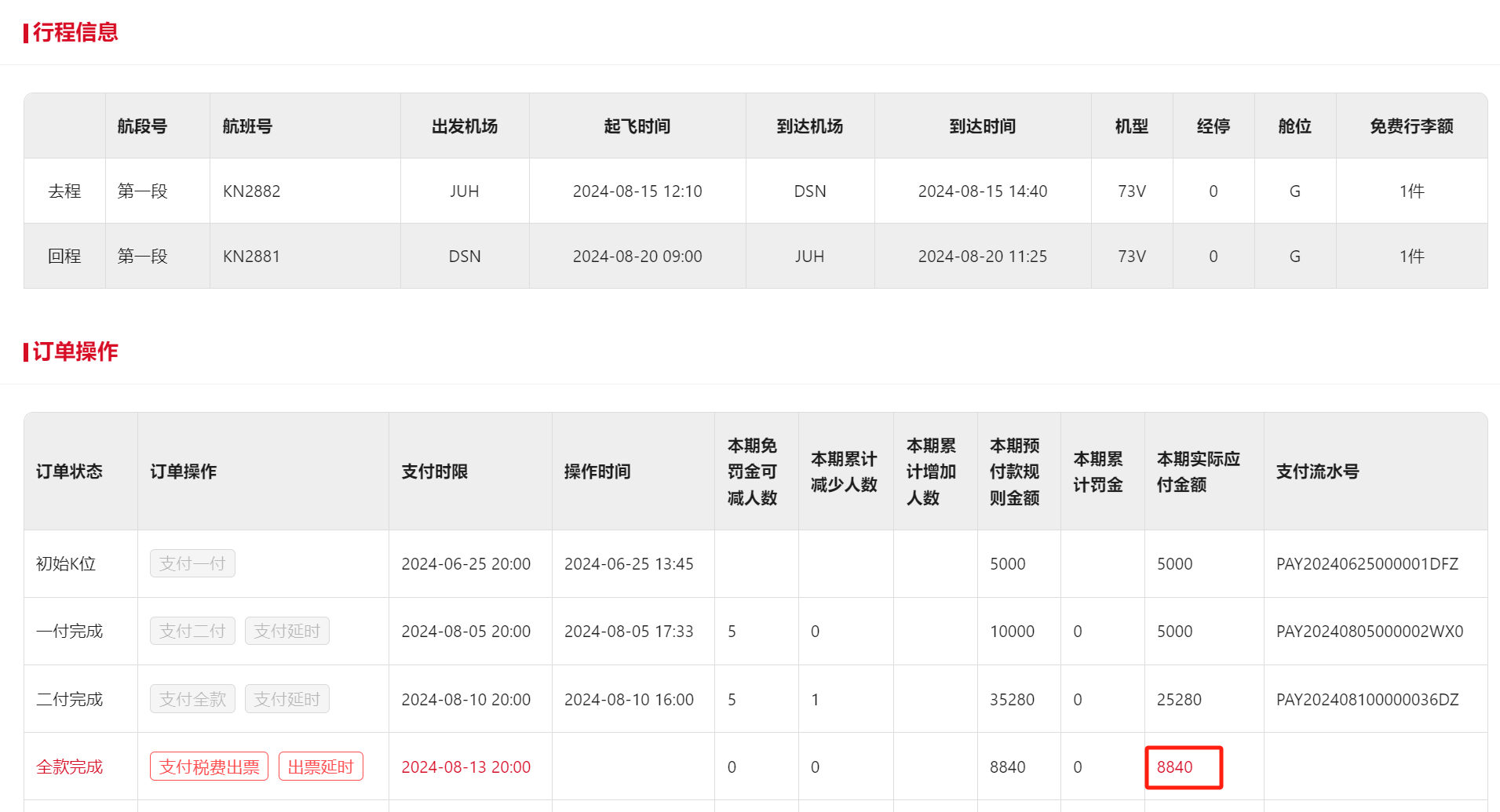Click 支付延时 in the 一付完成 row
This screenshot has height=812, width=1500.
(286, 631)
